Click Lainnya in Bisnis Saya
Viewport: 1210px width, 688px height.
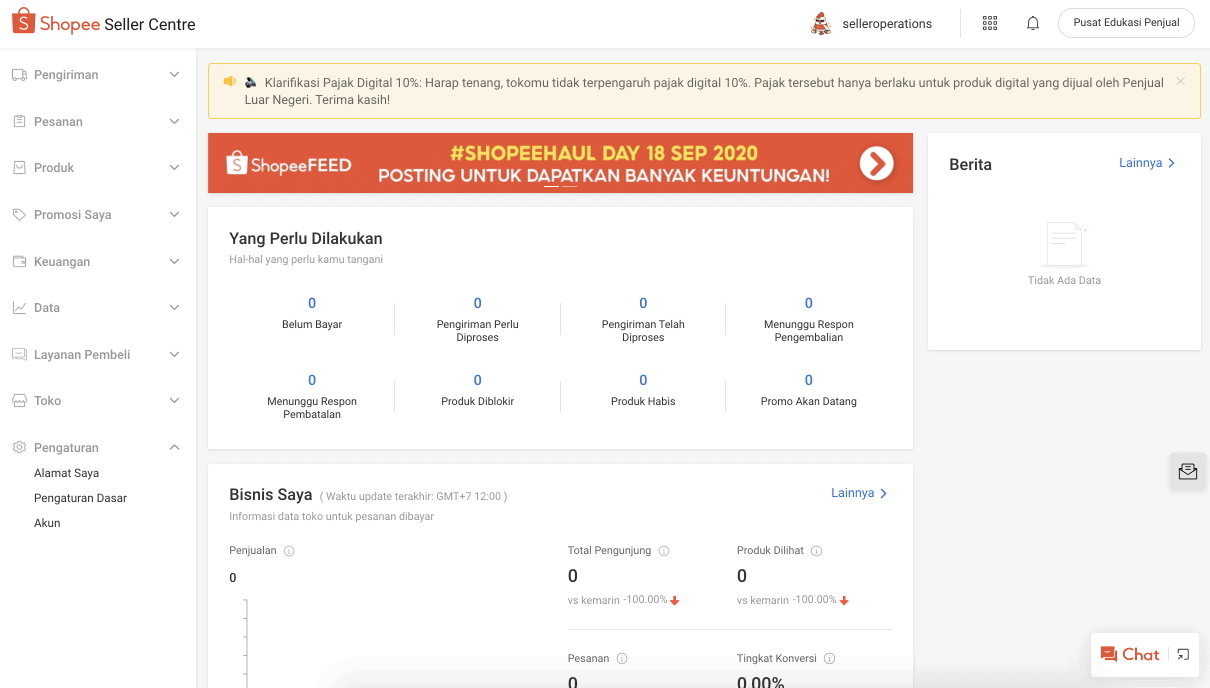(x=859, y=493)
